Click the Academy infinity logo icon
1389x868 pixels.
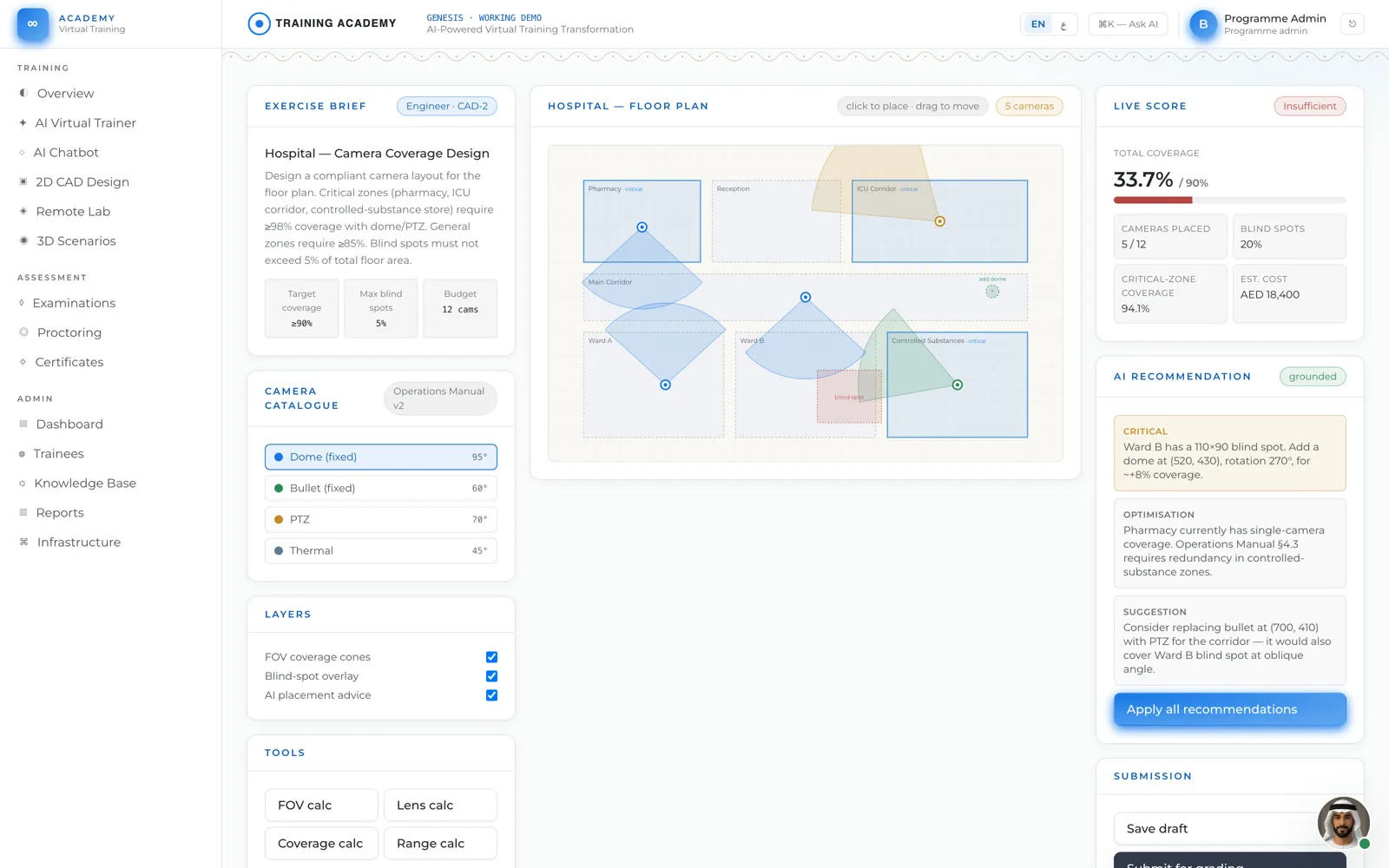click(x=33, y=24)
